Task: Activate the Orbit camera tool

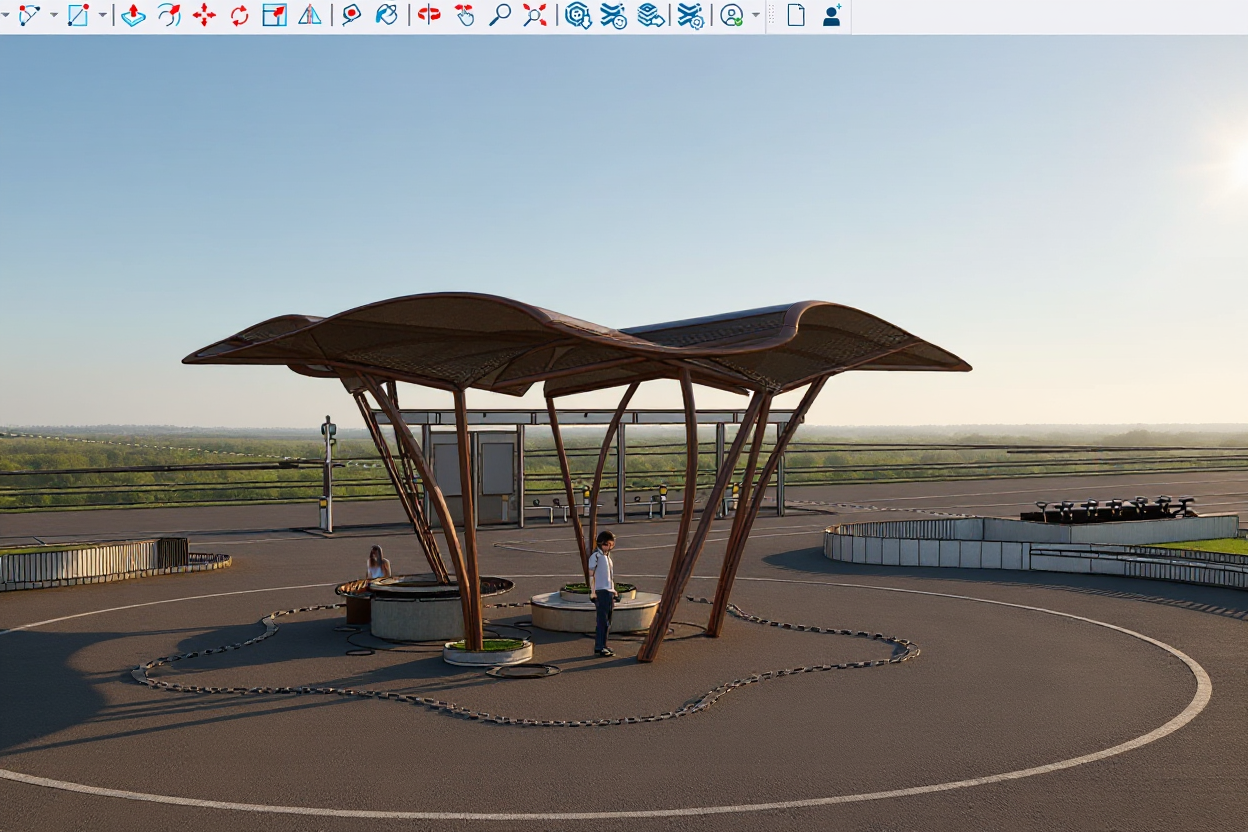Action: coord(429,15)
